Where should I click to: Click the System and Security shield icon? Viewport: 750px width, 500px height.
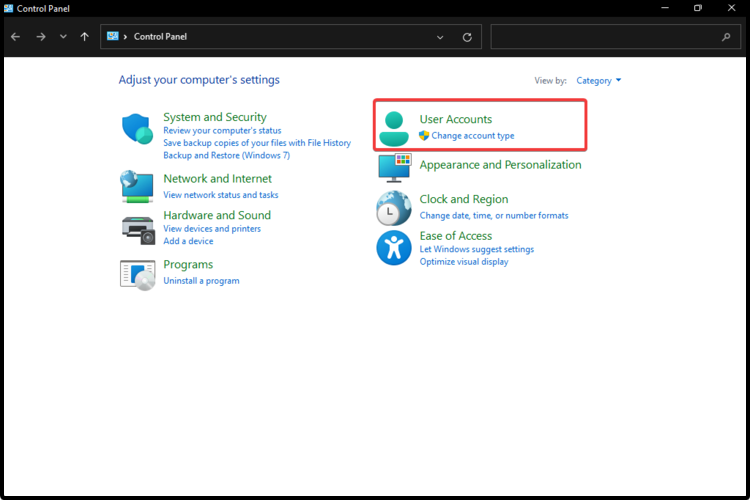pos(137,129)
